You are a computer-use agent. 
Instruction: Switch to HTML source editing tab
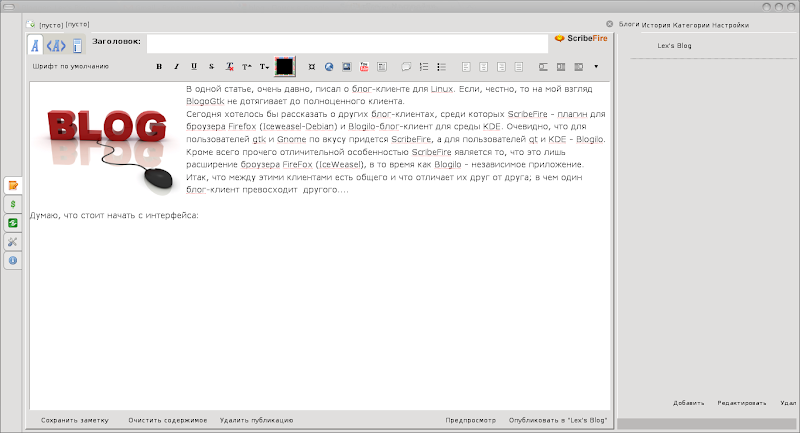pyautogui.click(x=56, y=46)
